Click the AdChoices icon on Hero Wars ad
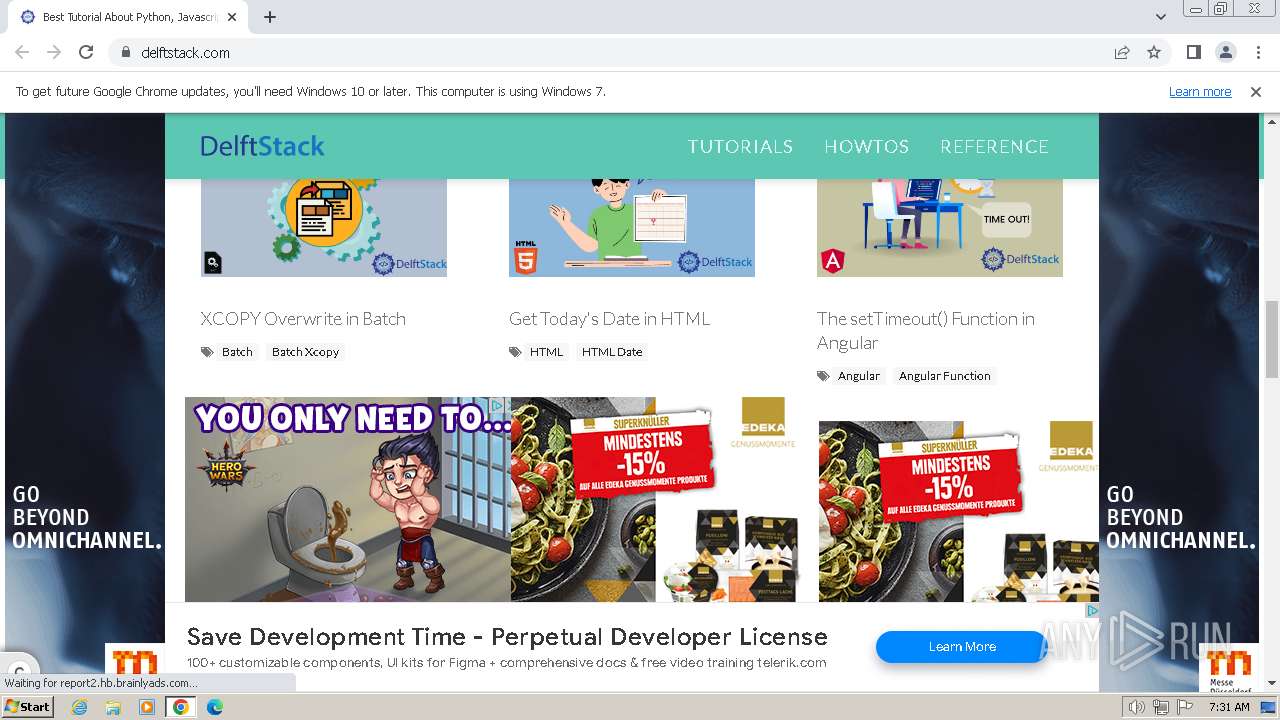 [496, 405]
